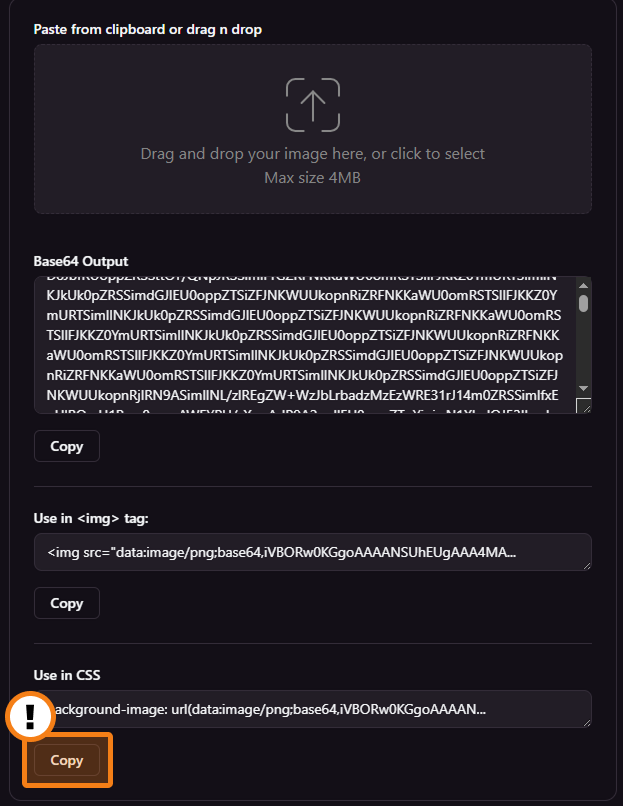Click the scrollbar track below the thumb
Viewport: 623px width, 806px height.
[x=584, y=350]
